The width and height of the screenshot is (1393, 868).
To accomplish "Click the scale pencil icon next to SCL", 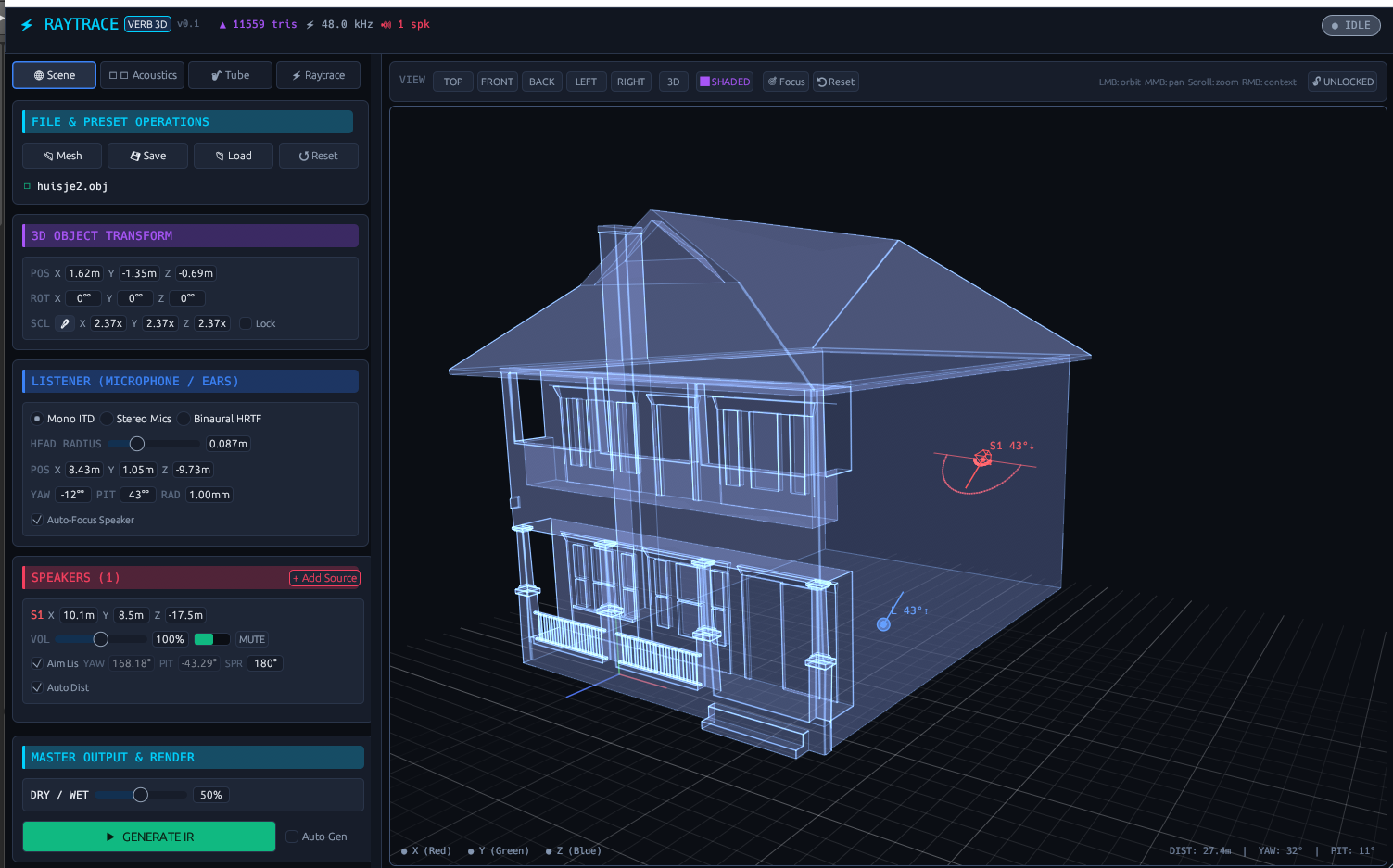I will [x=64, y=323].
